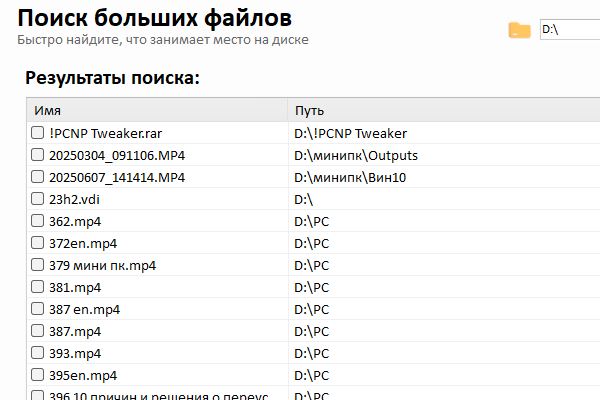
Task: Mark the 393.mp4 checkbox
Action: pos(37,353)
